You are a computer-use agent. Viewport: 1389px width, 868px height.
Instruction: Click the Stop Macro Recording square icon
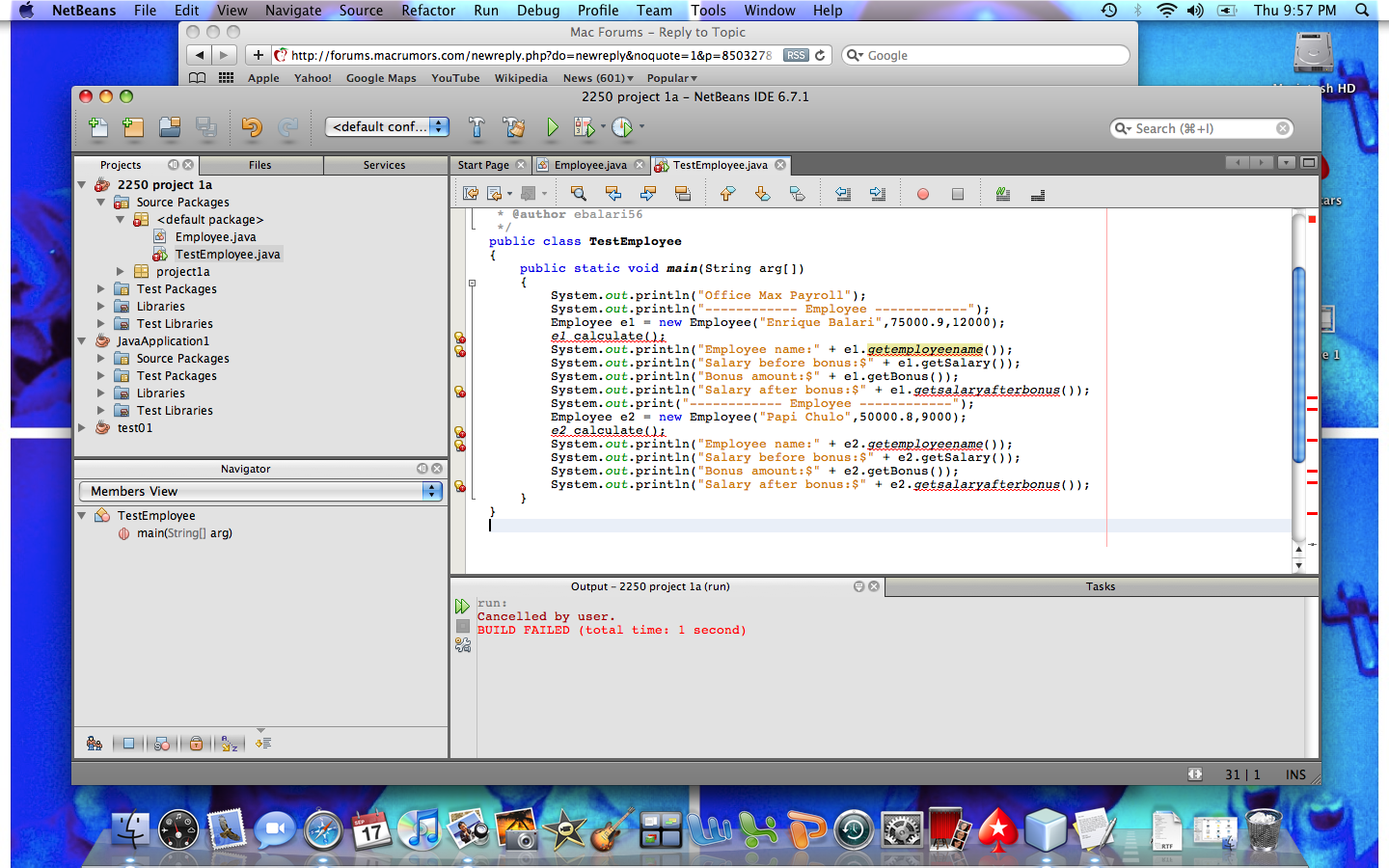pos(958,194)
